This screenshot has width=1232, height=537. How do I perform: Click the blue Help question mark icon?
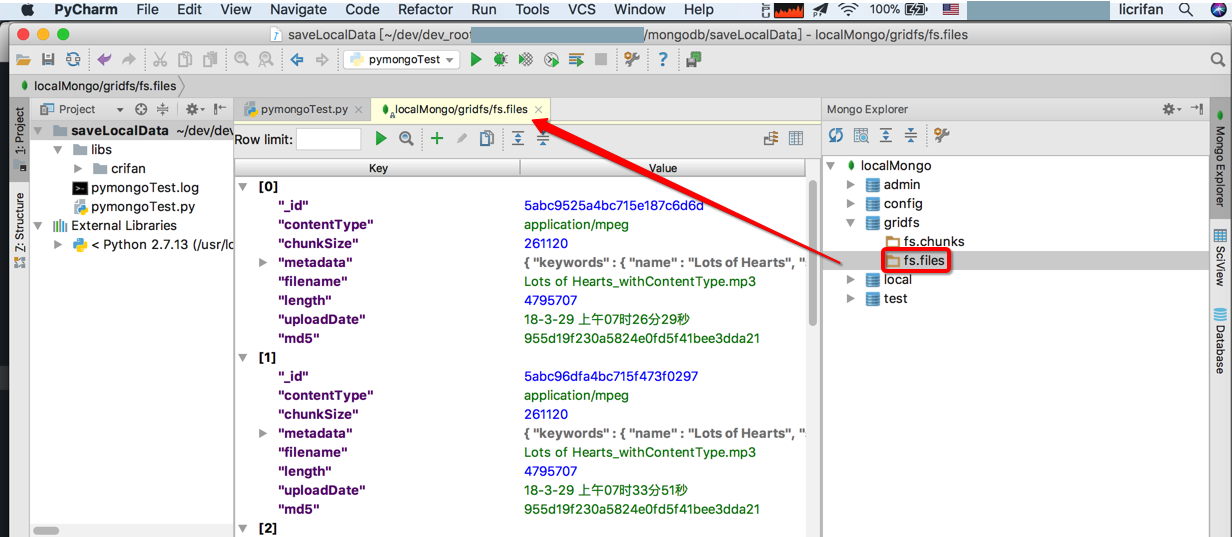coord(662,60)
